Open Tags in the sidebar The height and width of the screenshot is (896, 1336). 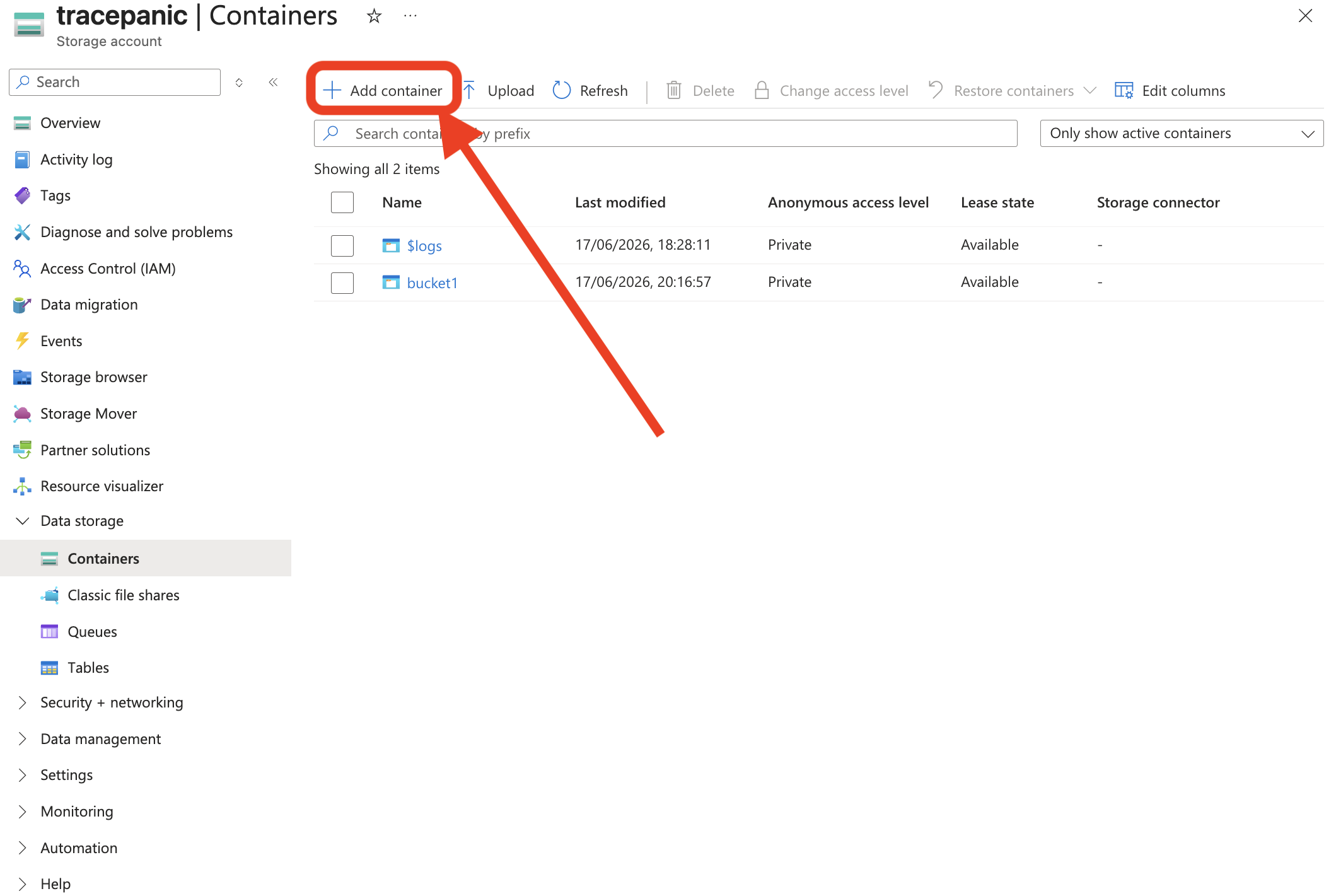(x=55, y=195)
